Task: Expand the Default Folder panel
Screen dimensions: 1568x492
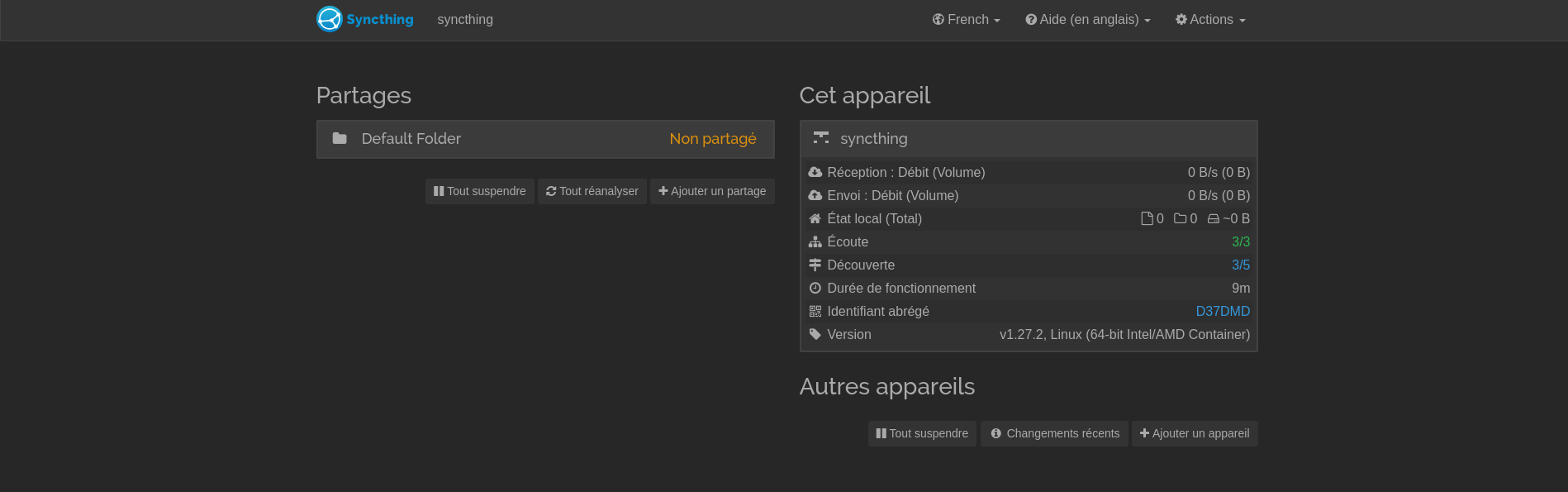Action: point(545,139)
